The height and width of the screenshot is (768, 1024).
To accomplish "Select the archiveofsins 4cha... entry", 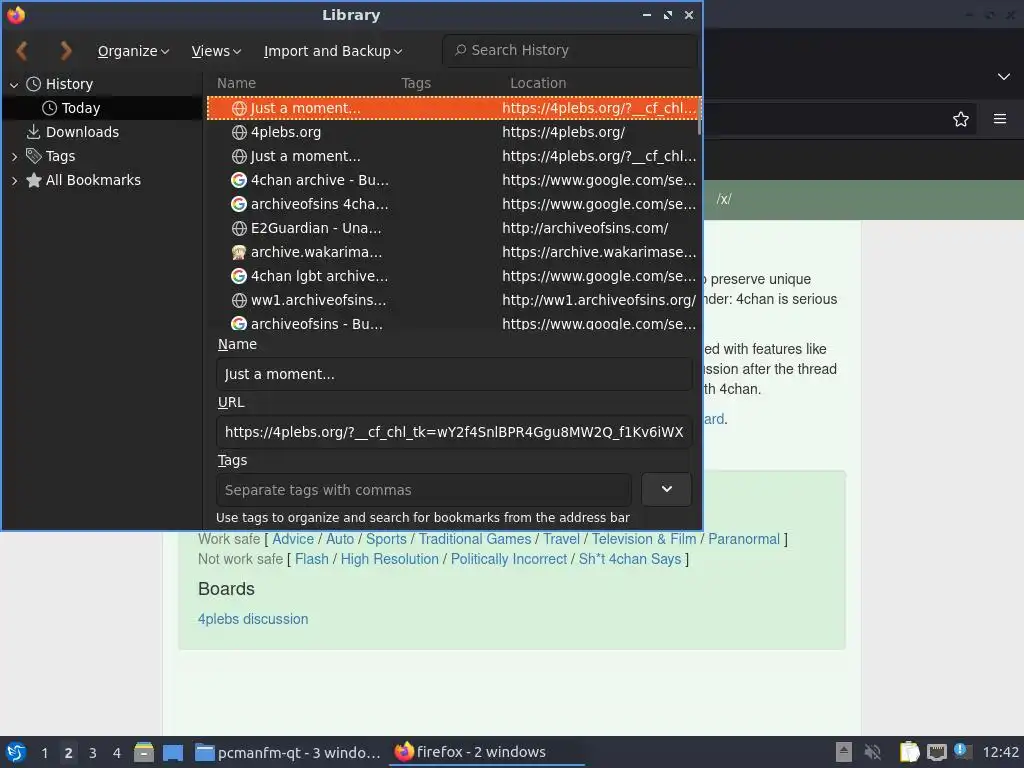I will pyautogui.click(x=453, y=204).
